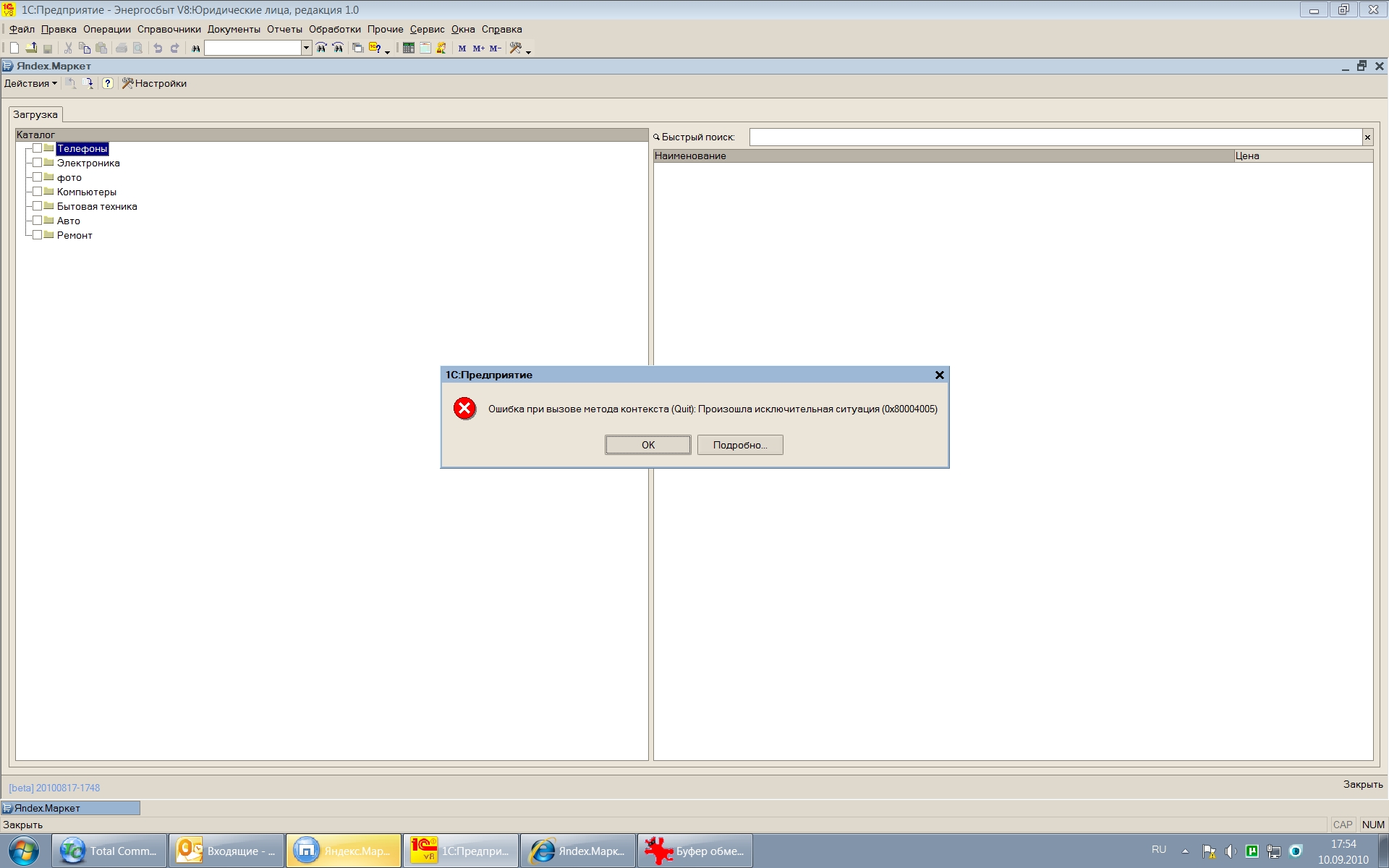The image size is (1389, 868).
Task: Click the Open file folder icon
Action: coord(31,48)
